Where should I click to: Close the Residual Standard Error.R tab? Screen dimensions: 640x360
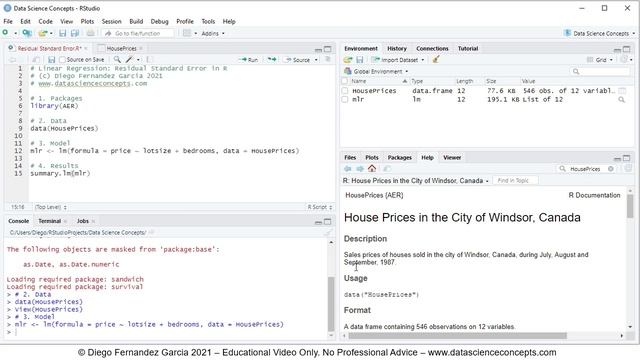click(86, 48)
